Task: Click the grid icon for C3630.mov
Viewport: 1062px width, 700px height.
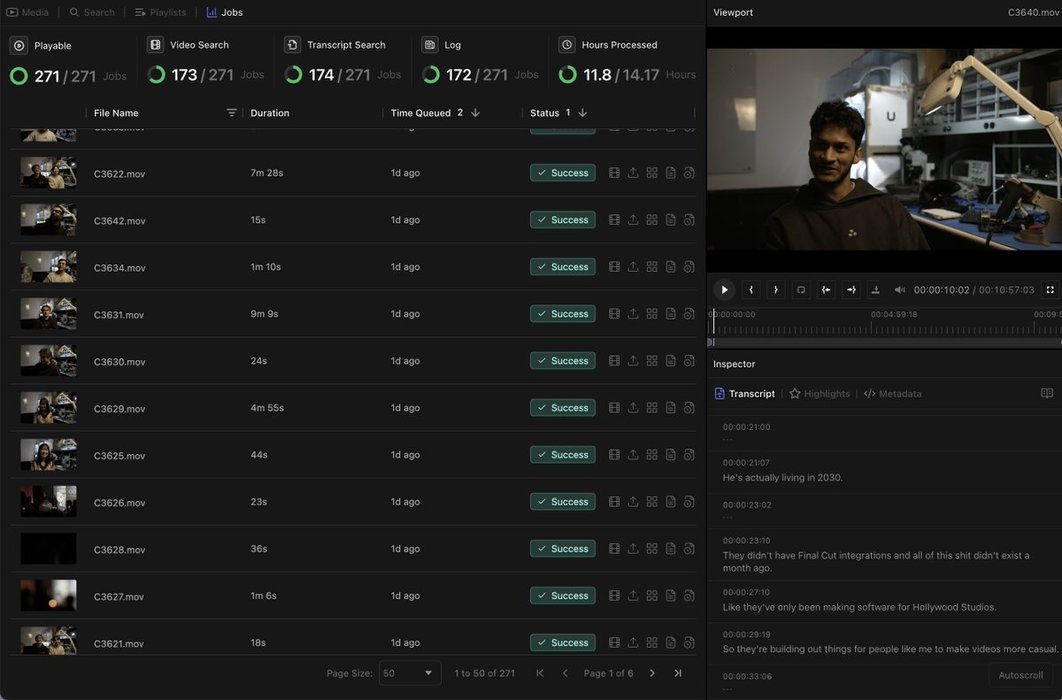Action: 652,361
